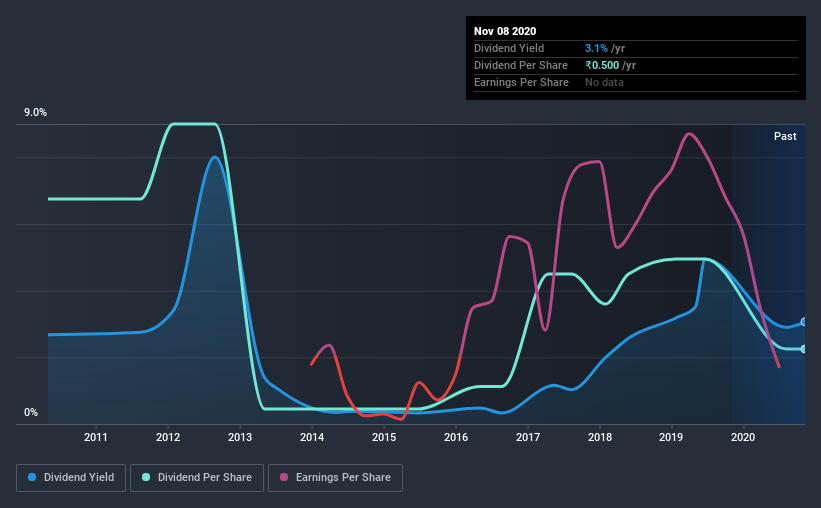The image size is (821, 508).
Task: Click the 2015 x-axis label
Action: [x=384, y=437]
